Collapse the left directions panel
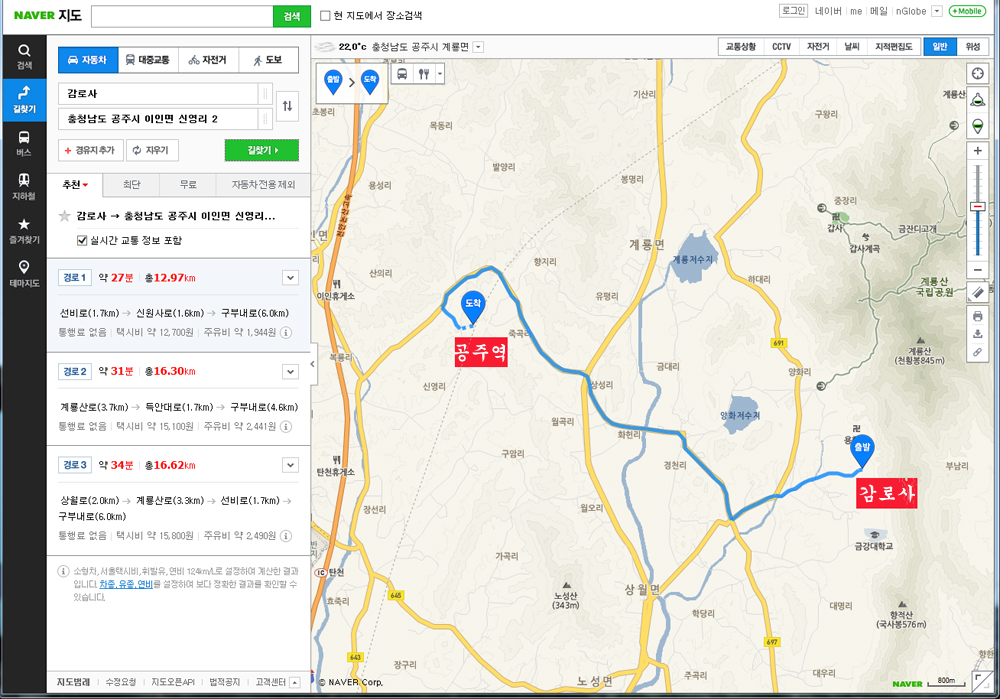Viewport: 1000px width, 699px height. [312, 364]
